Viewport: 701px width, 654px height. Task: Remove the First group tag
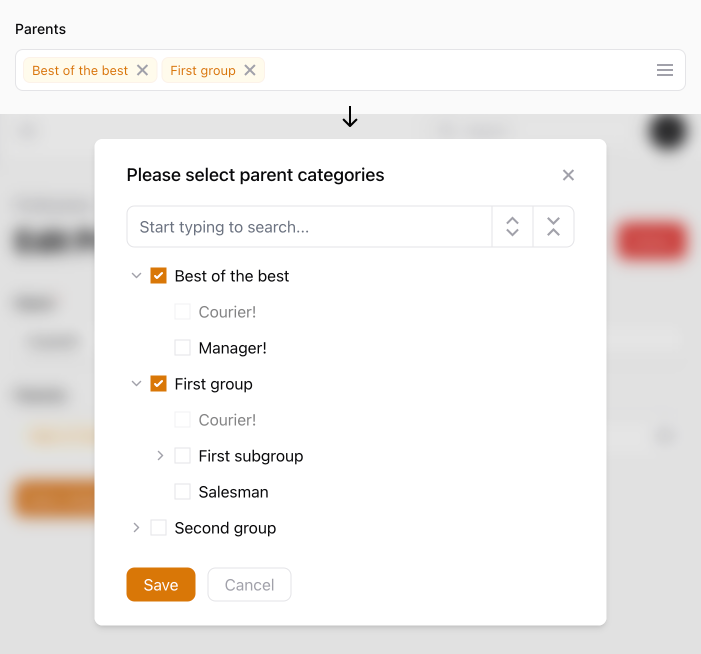point(250,70)
